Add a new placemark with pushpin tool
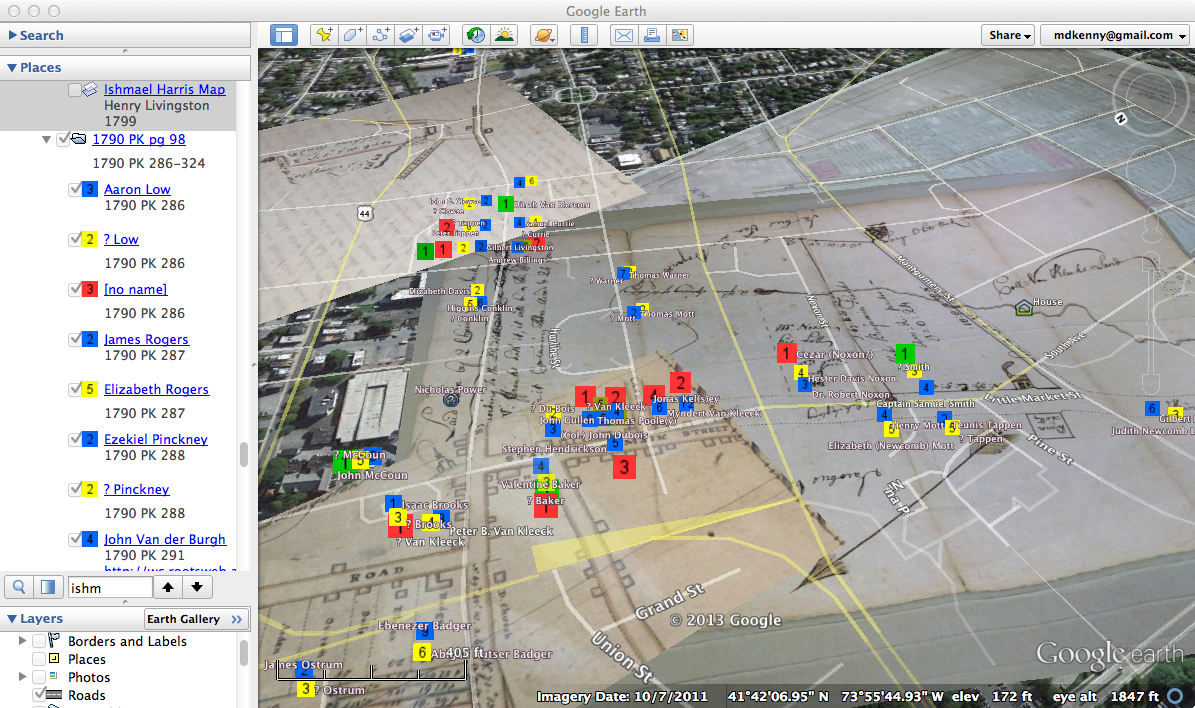Viewport: 1195px width, 708px height. point(324,35)
